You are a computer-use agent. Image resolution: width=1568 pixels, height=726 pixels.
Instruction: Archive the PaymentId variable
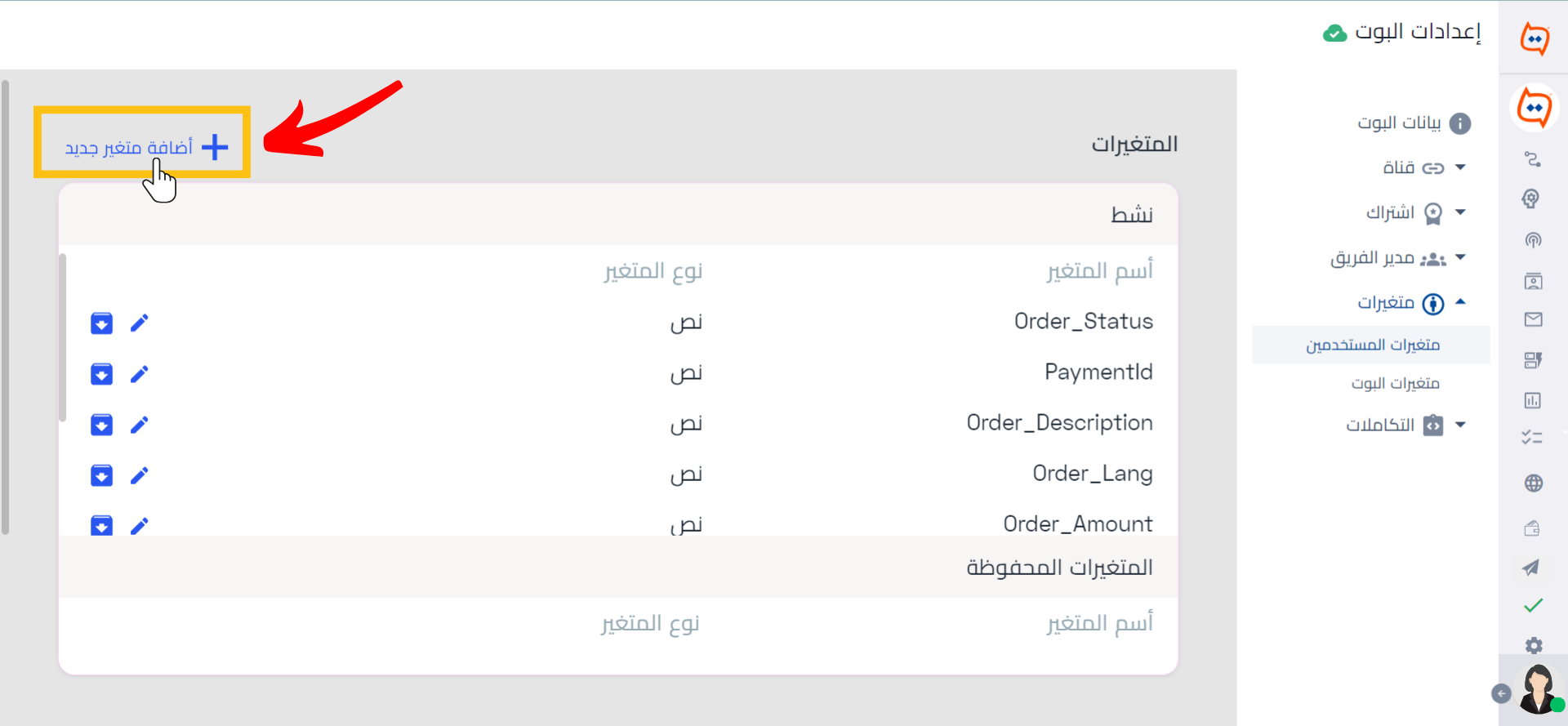101,374
